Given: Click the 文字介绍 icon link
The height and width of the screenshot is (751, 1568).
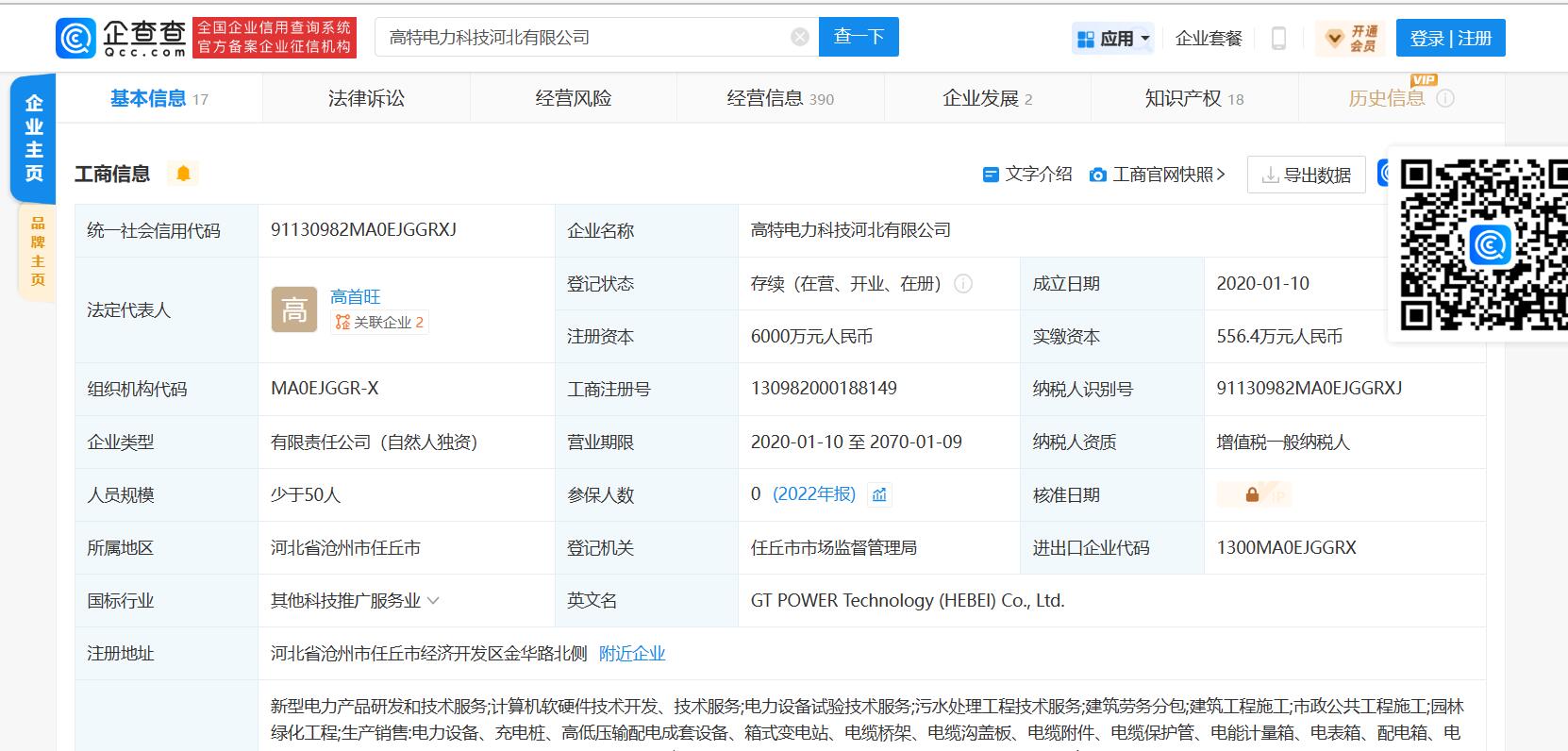Looking at the screenshot, I should click(x=1026, y=174).
